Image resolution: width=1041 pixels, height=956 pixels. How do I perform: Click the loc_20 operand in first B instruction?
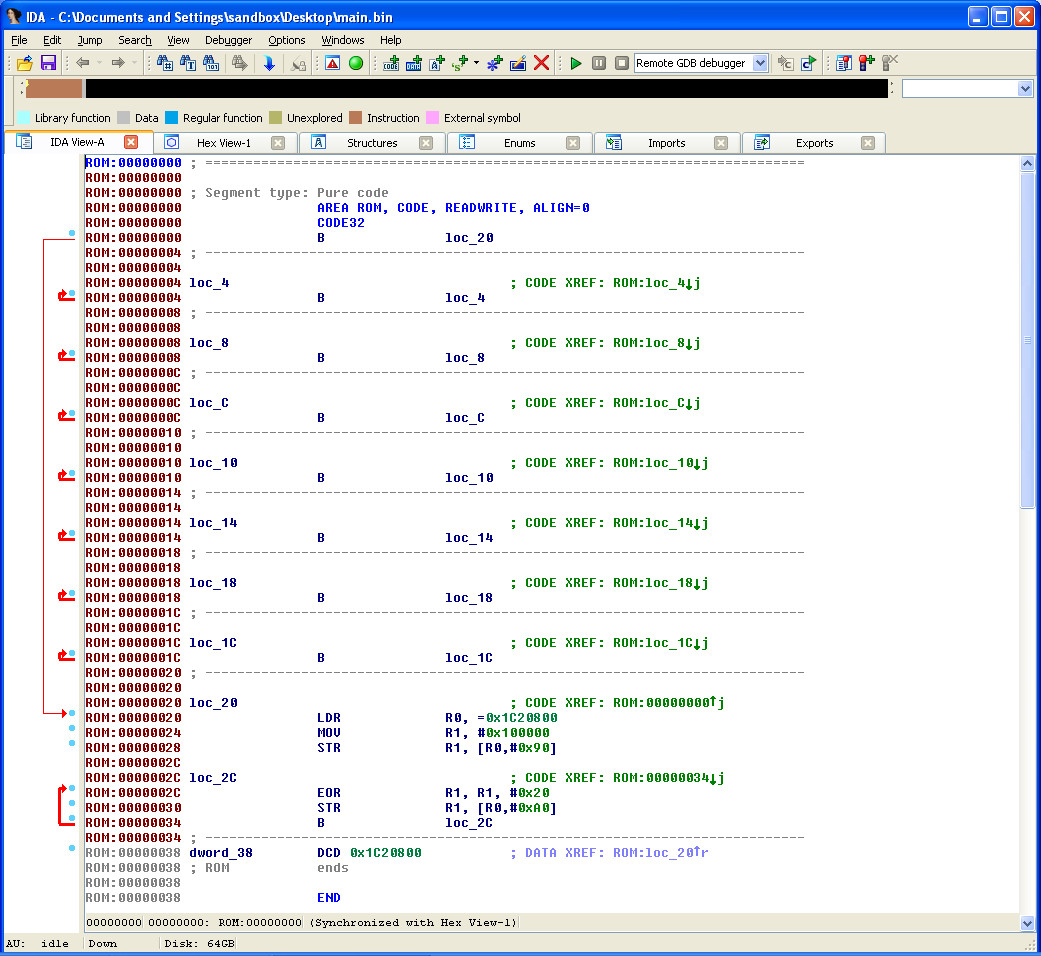469,238
